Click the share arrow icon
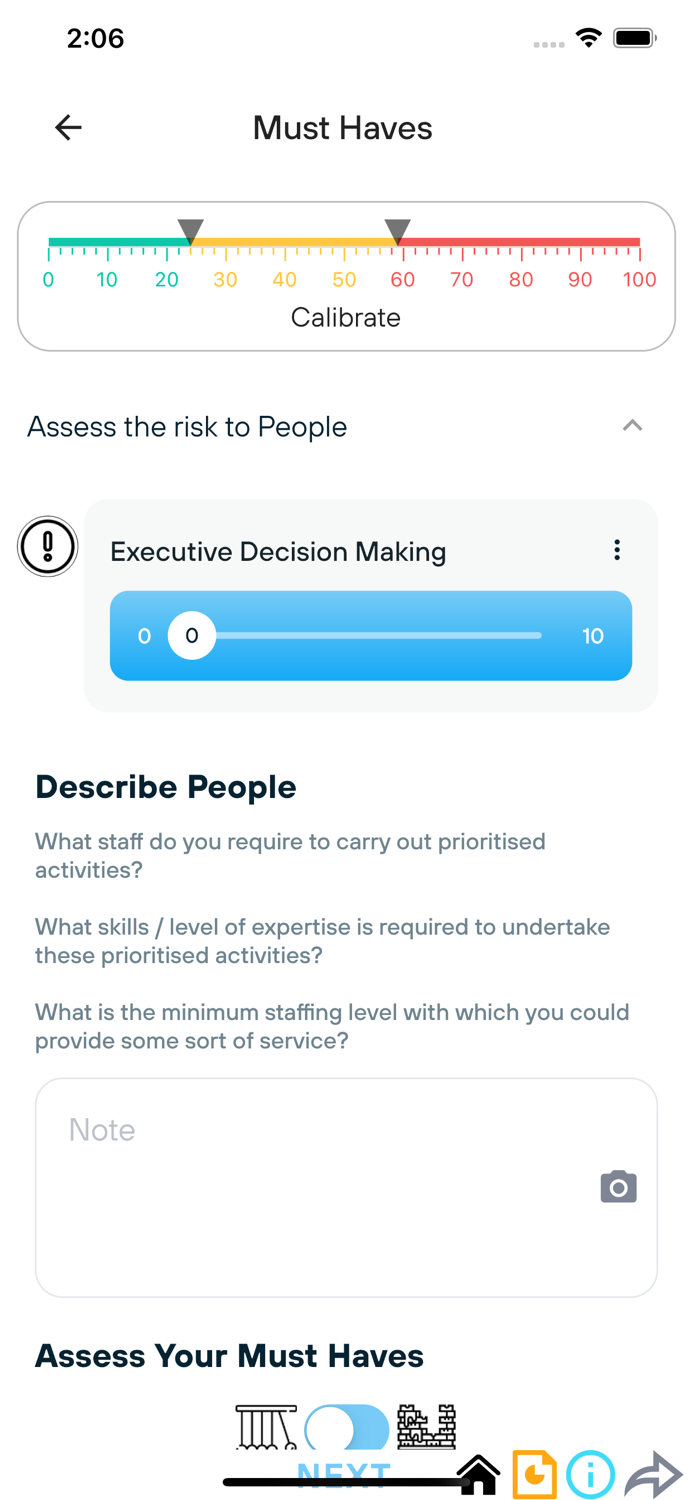 point(650,1474)
